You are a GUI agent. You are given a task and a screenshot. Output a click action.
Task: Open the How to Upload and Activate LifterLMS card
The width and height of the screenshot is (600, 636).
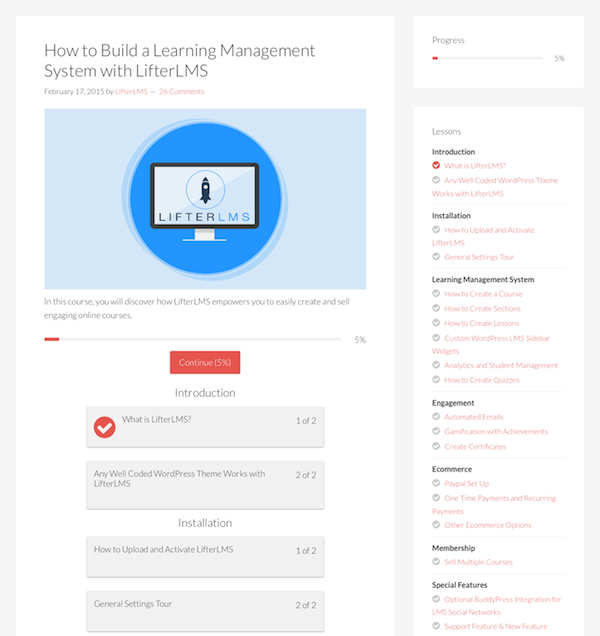coord(205,557)
